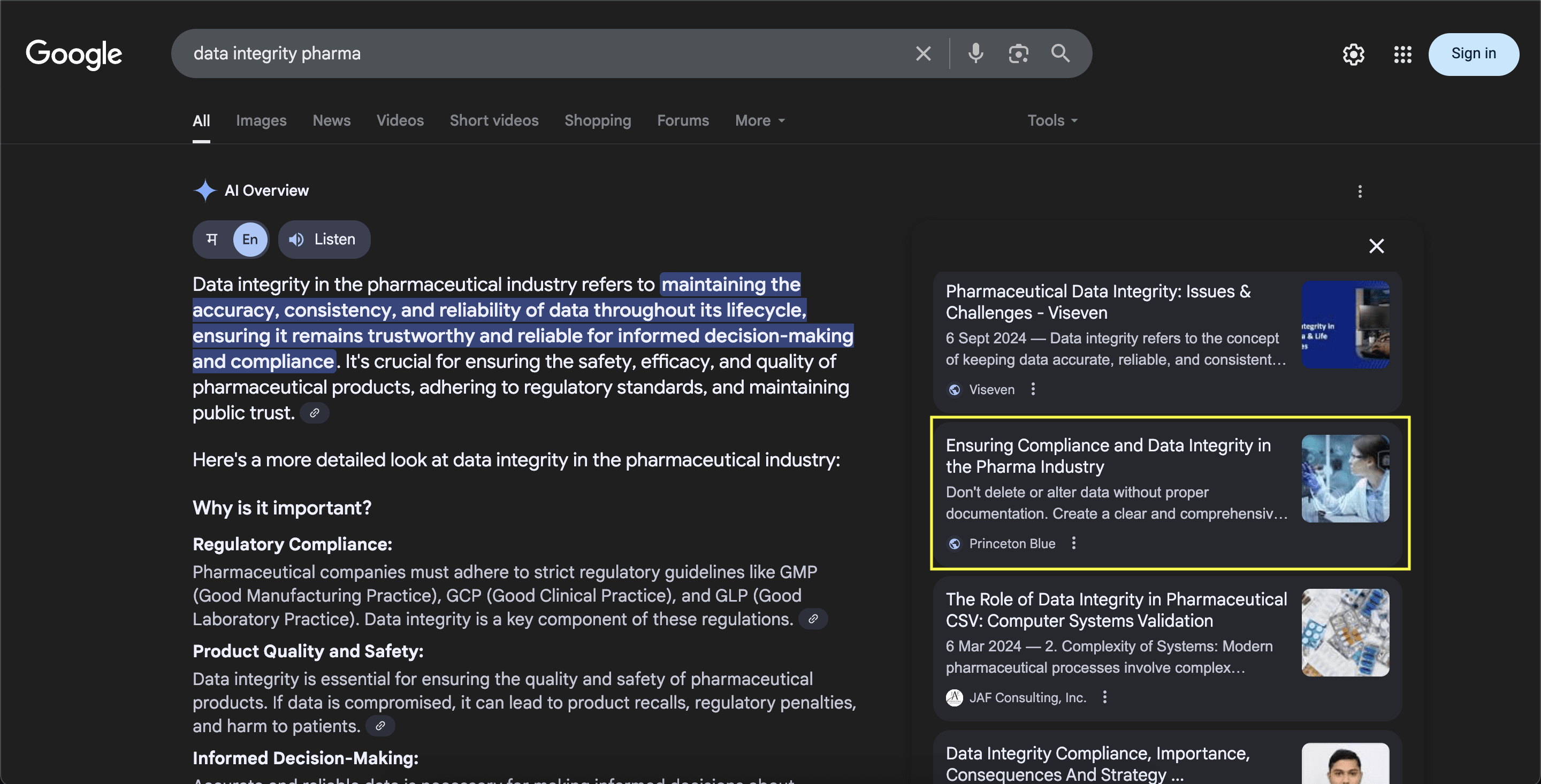Click the 'JAF Consulting, Inc.' source name
Viewport: 1541px width, 784px height.
pyautogui.click(x=1027, y=698)
